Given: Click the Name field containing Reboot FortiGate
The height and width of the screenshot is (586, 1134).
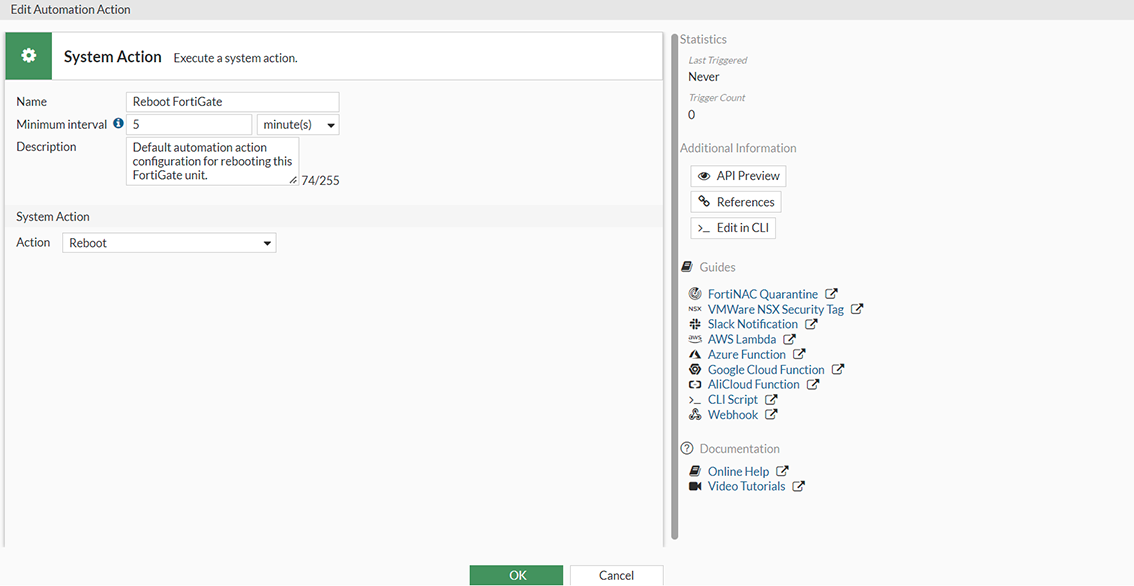Looking at the screenshot, I should tap(232, 101).
